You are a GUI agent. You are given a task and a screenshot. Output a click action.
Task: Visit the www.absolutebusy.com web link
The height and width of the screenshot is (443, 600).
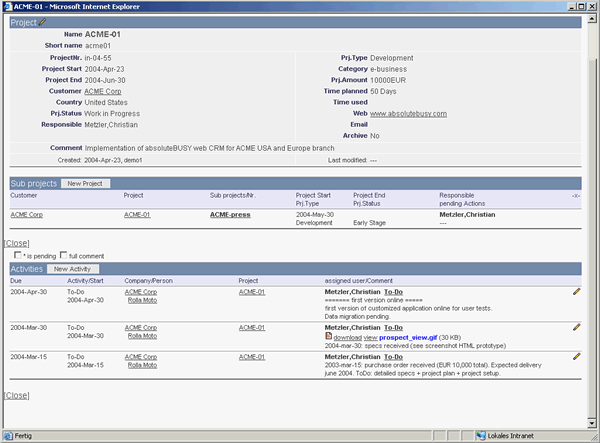click(x=406, y=113)
